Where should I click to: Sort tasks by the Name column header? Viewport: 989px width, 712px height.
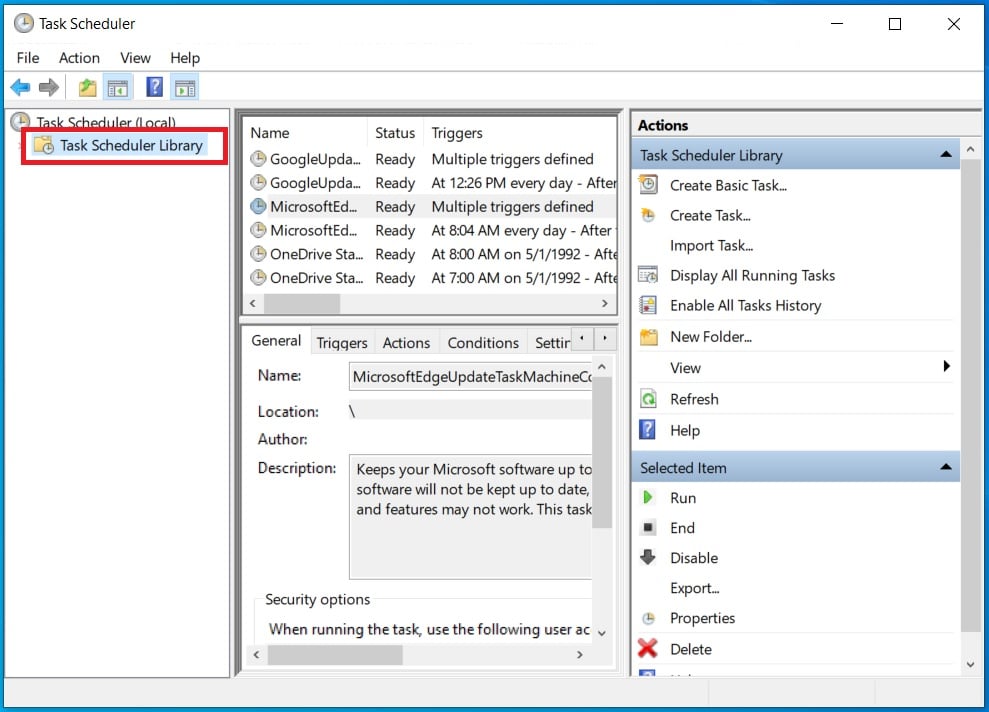point(305,132)
